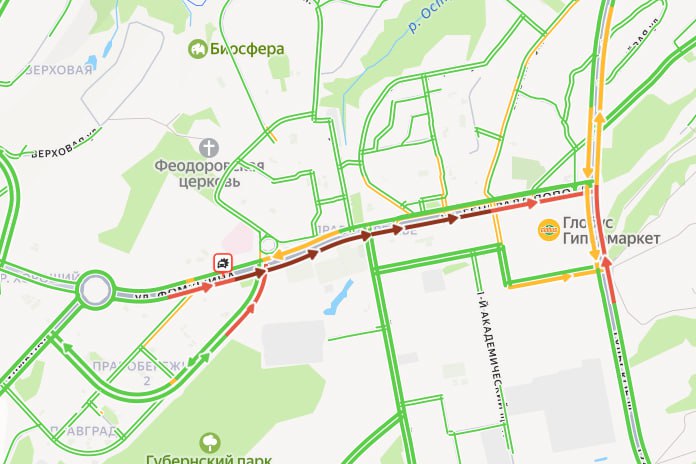Image resolution: width=696 pixels, height=464 pixels.
Task: Open the Глобус Гипермаркет label
Action: (611, 230)
